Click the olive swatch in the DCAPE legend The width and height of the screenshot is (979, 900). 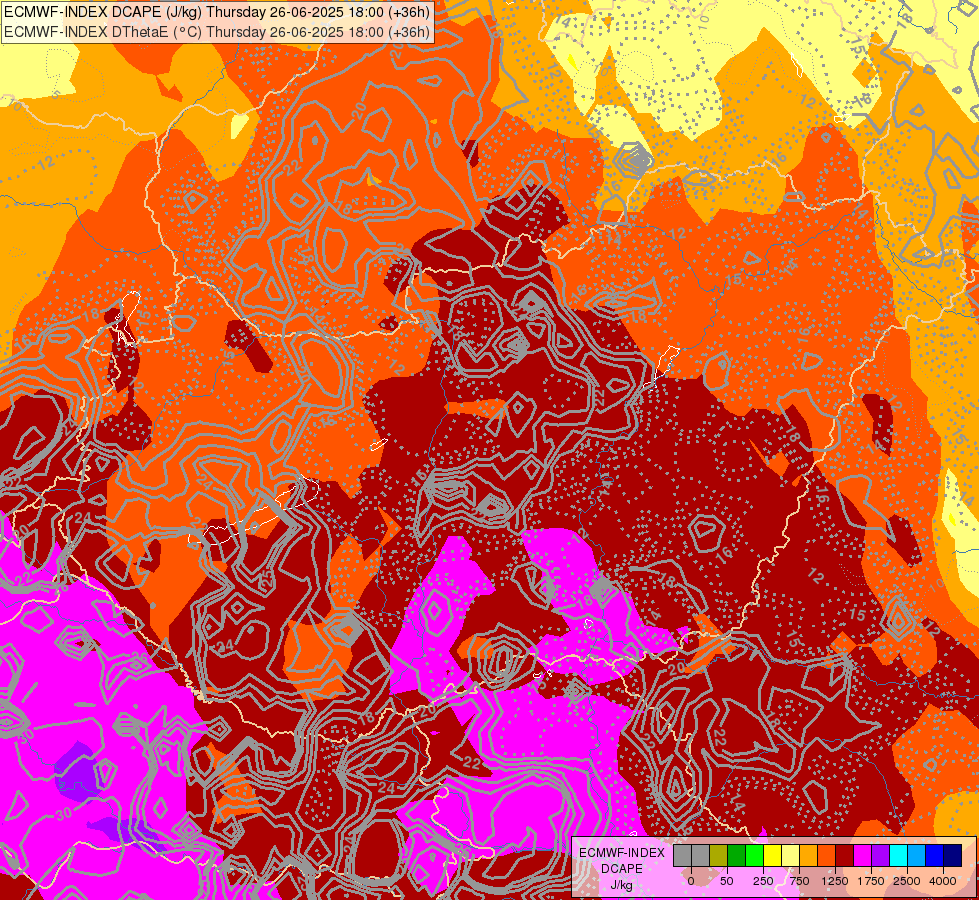[718, 855]
